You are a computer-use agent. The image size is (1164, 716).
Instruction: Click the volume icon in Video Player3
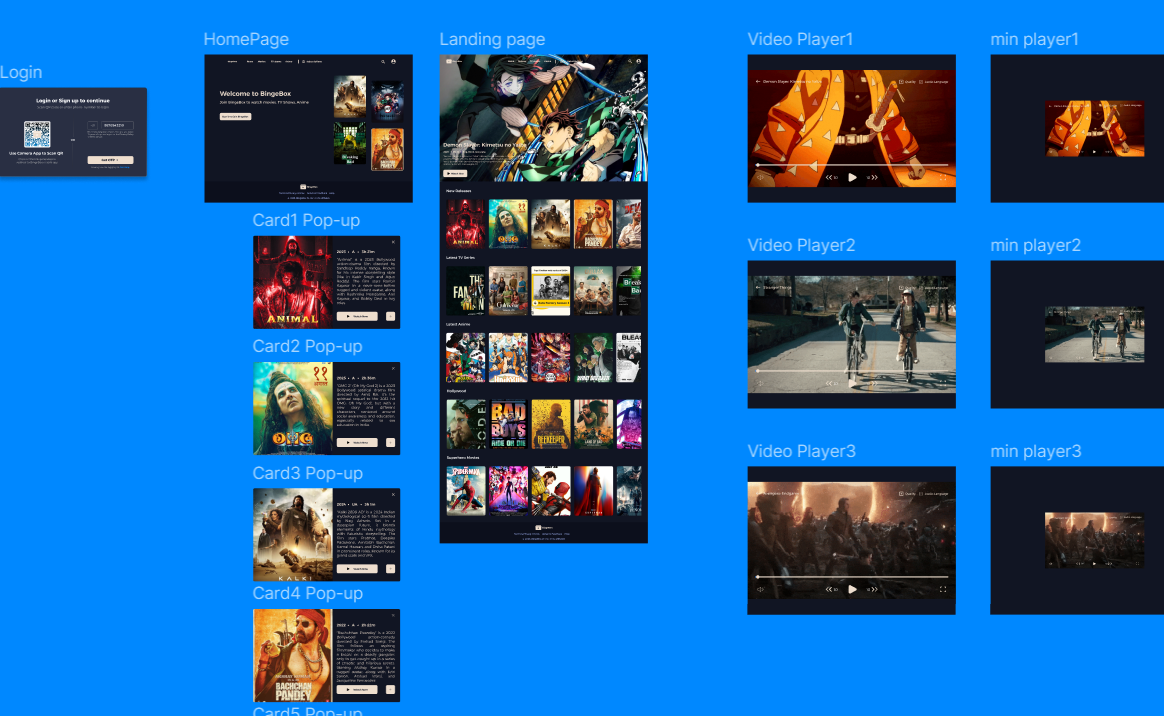coord(760,589)
